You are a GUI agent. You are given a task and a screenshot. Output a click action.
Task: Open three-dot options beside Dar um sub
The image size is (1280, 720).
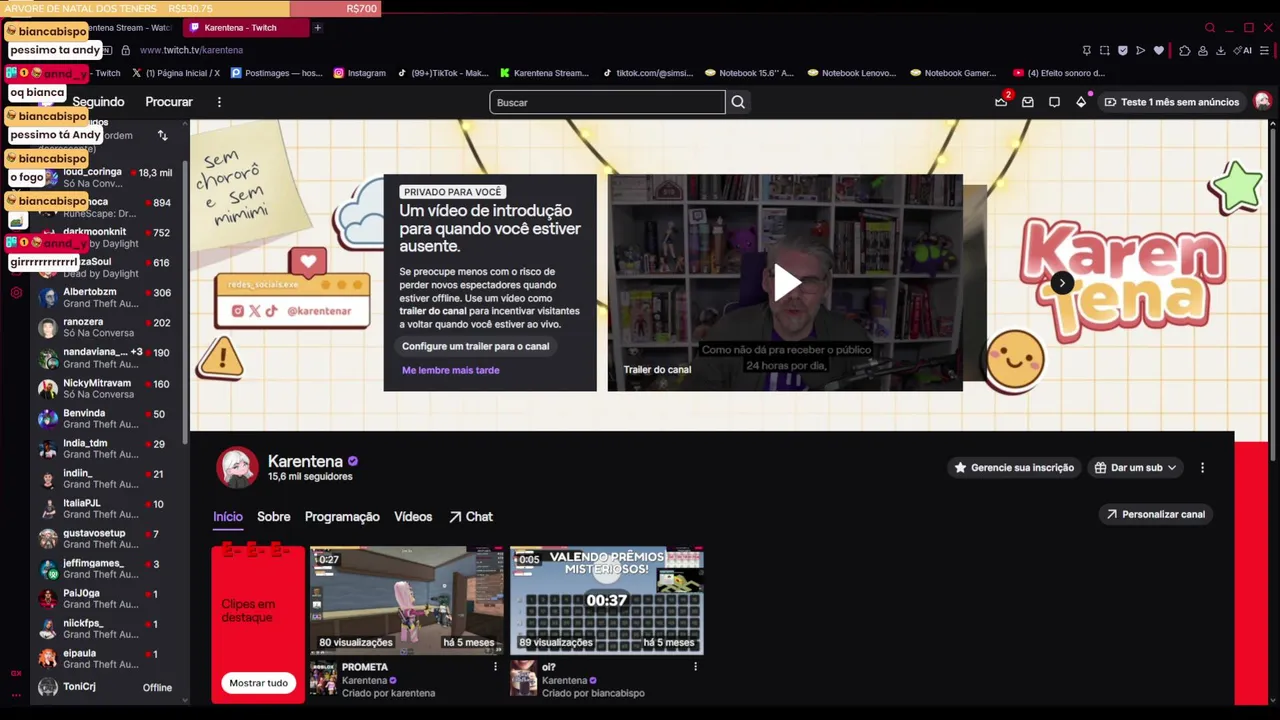pos(1202,467)
